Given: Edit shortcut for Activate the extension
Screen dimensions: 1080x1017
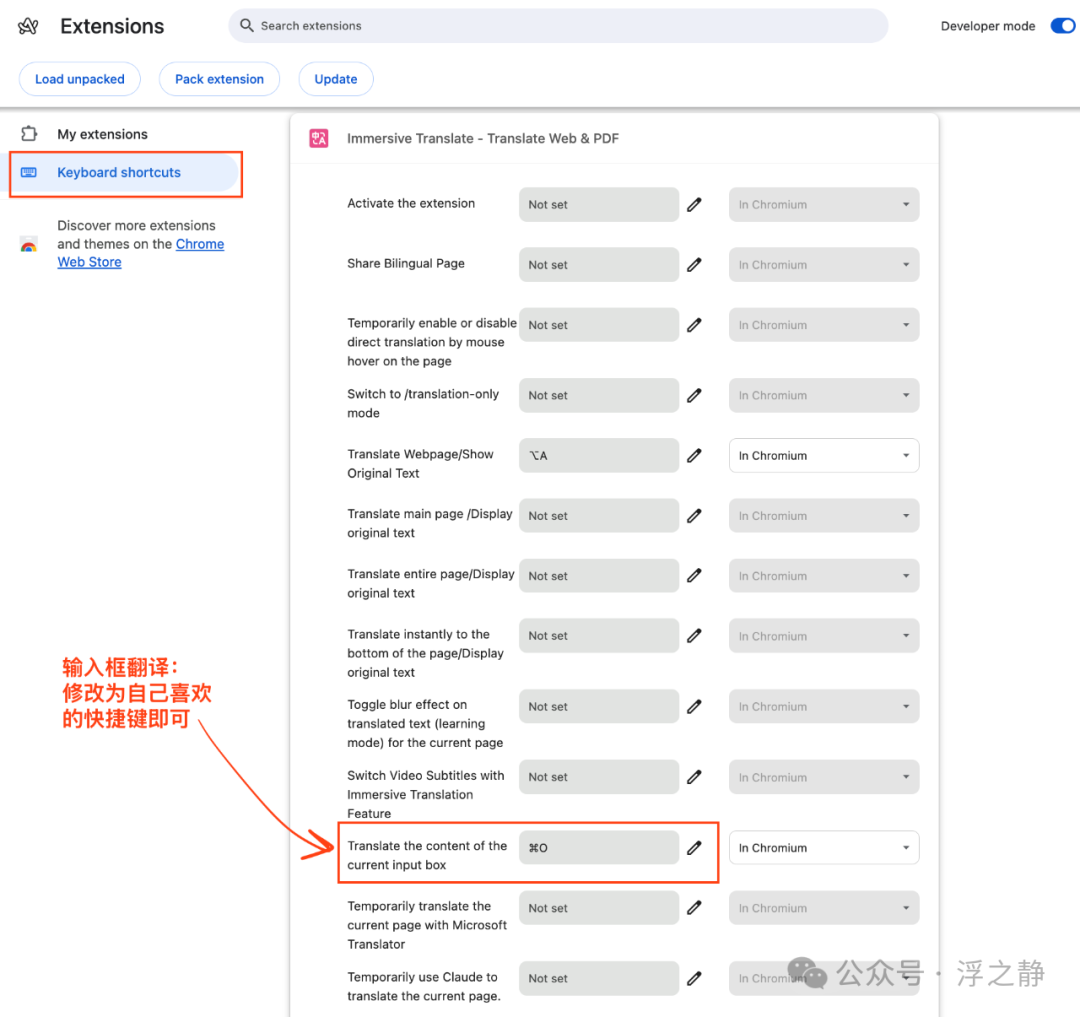Looking at the screenshot, I should click(694, 205).
